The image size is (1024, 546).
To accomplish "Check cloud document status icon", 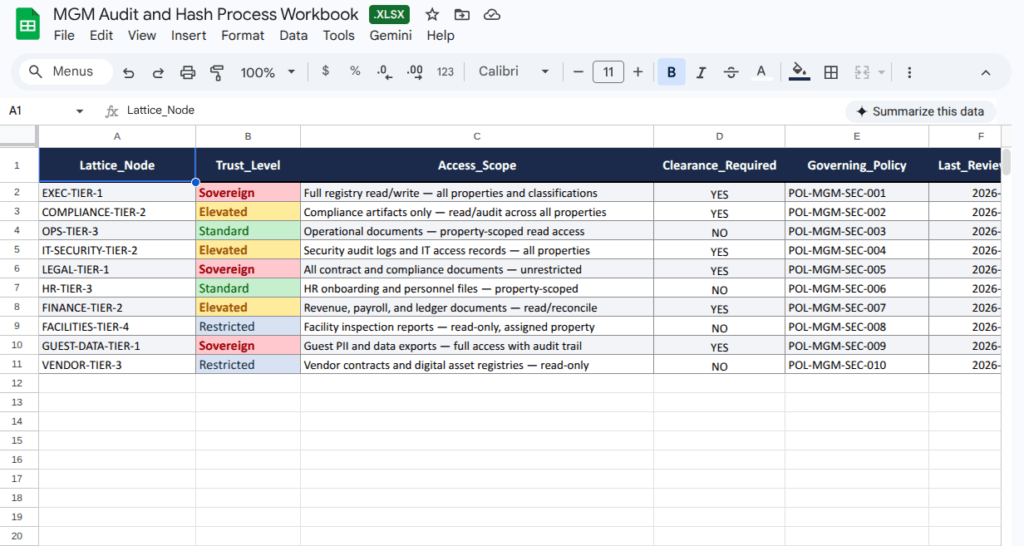I will 491,14.
